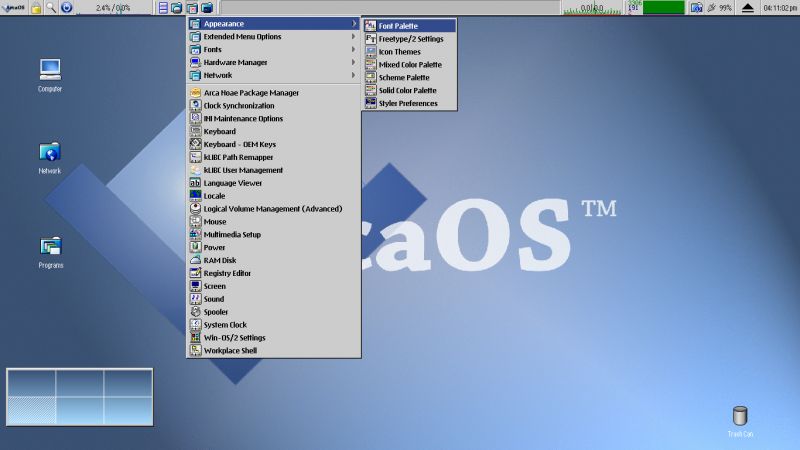Image resolution: width=800 pixels, height=450 pixels.
Task: Open Freetype/2 Settings
Action: pos(410,39)
